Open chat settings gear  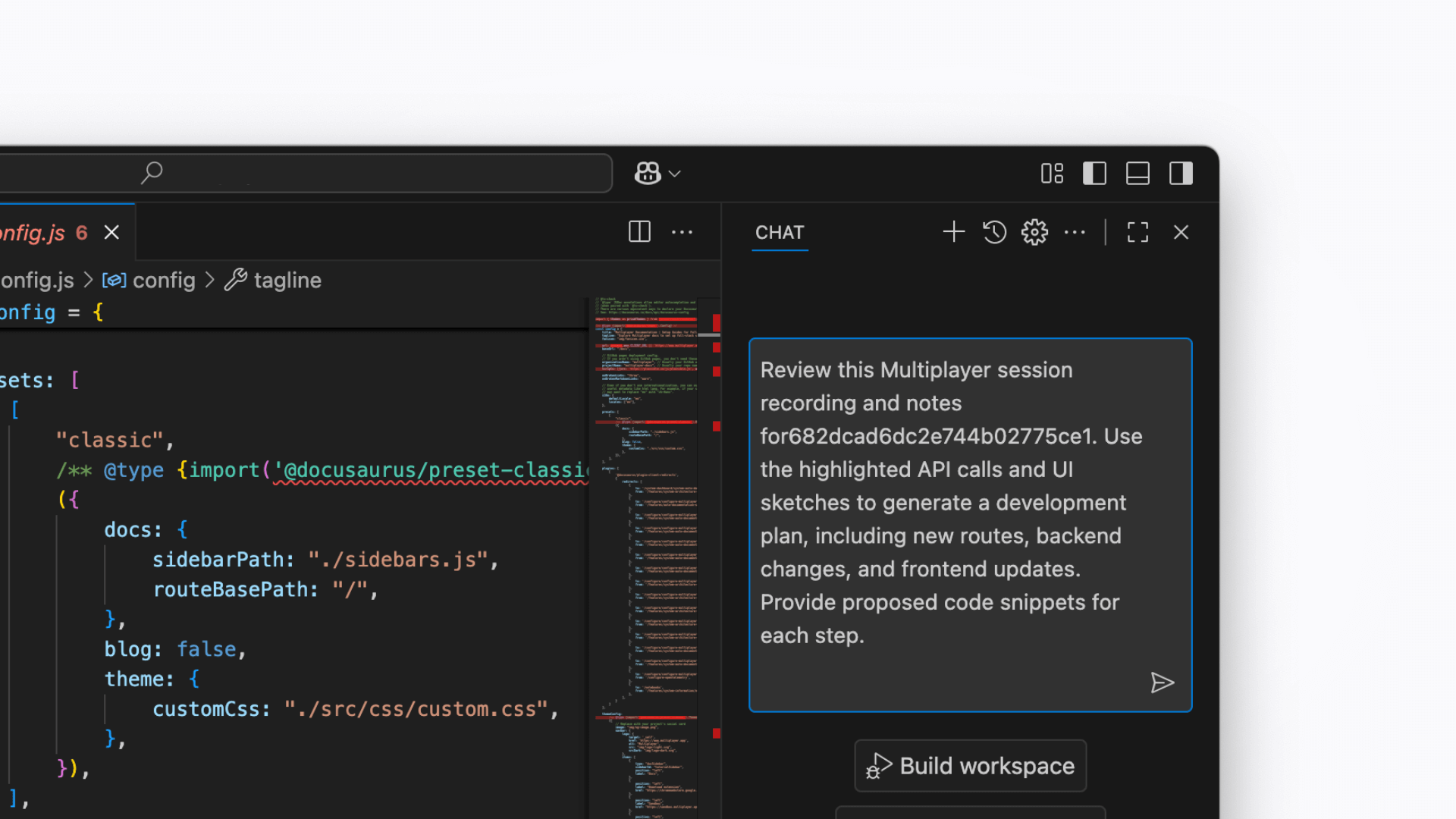1034,232
